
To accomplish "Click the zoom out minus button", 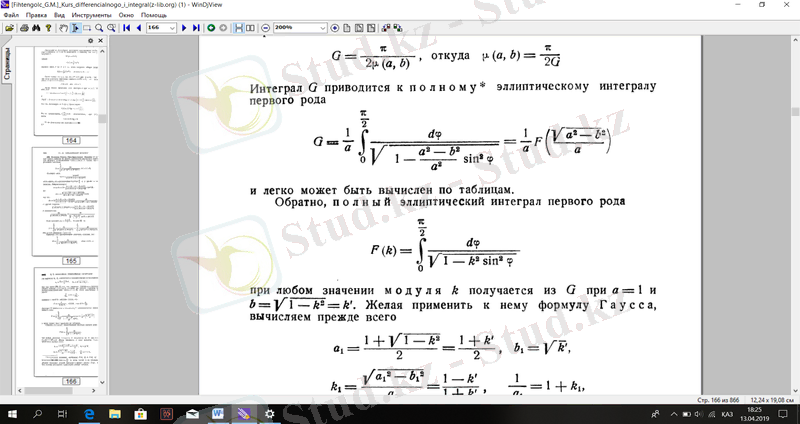I will [265, 28].
